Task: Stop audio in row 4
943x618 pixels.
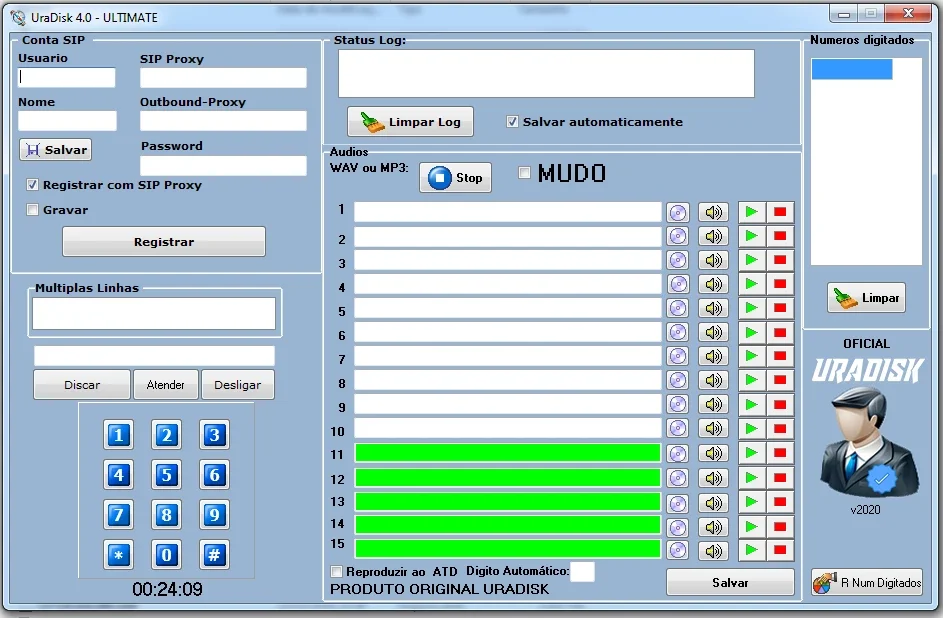Action: 780,284
